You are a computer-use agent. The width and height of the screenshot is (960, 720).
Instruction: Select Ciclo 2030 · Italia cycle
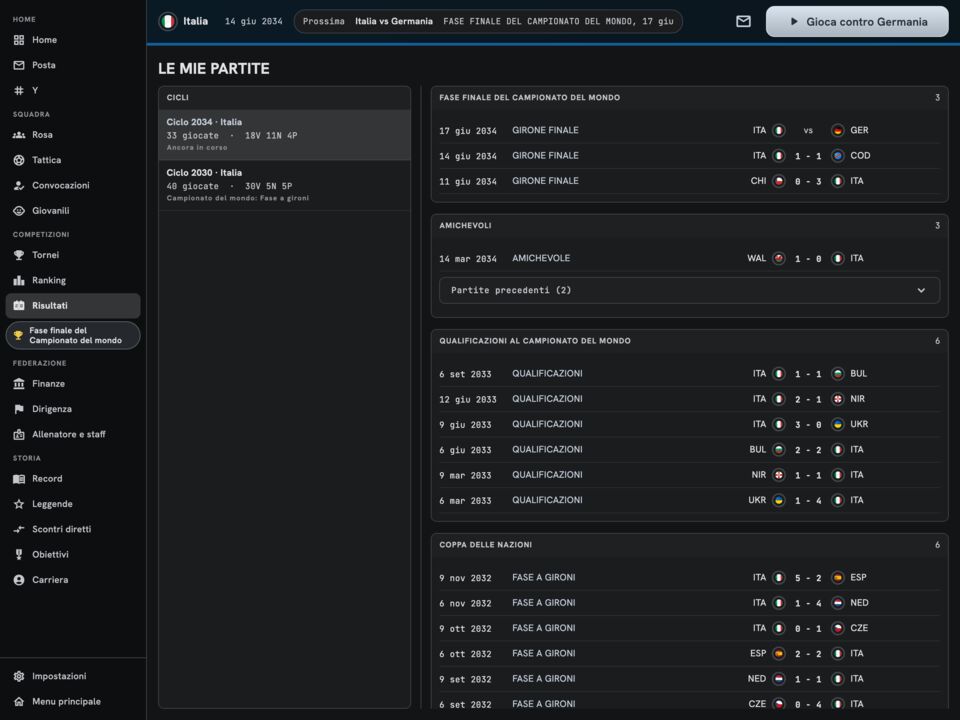[285, 186]
